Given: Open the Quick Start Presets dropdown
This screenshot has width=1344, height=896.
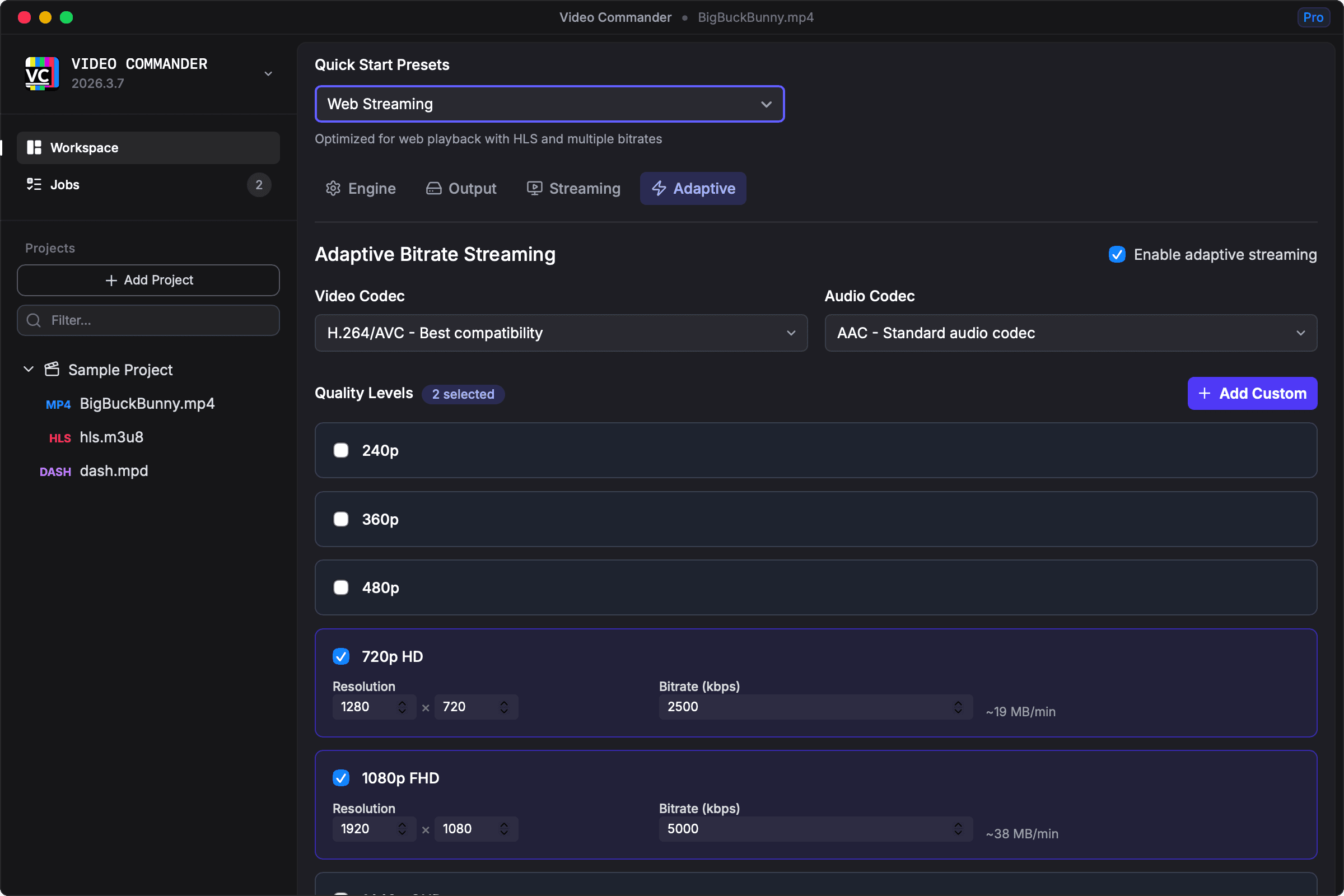Looking at the screenshot, I should (x=549, y=104).
